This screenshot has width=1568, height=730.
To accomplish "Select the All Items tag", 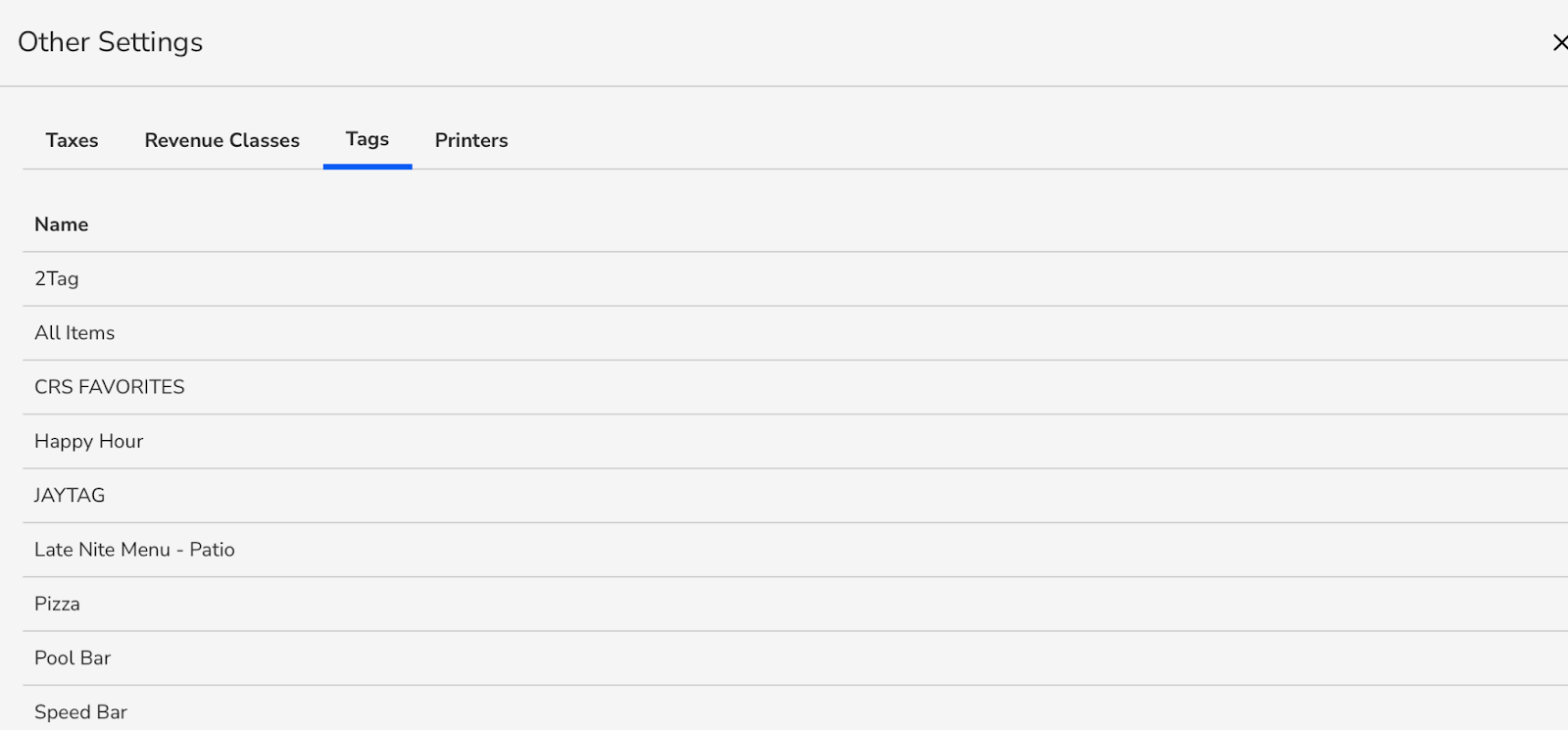I will [x=74, y=333].
